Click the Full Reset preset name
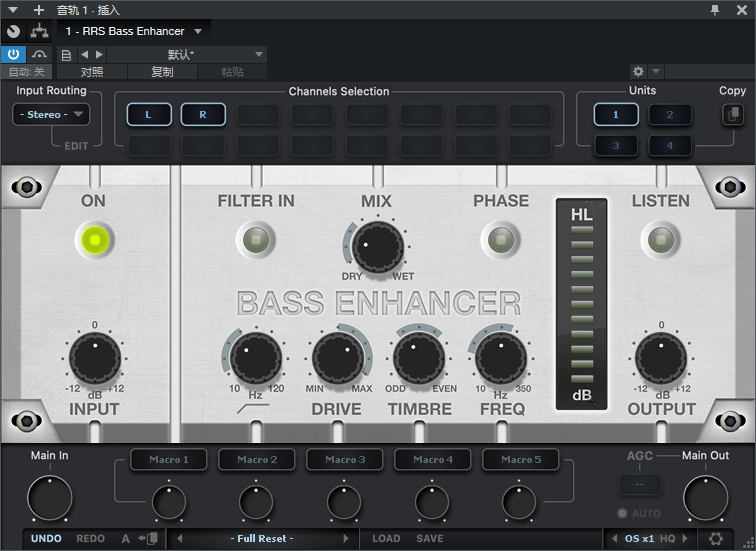This screenshot has width=756, height=551. pos(262,538)
